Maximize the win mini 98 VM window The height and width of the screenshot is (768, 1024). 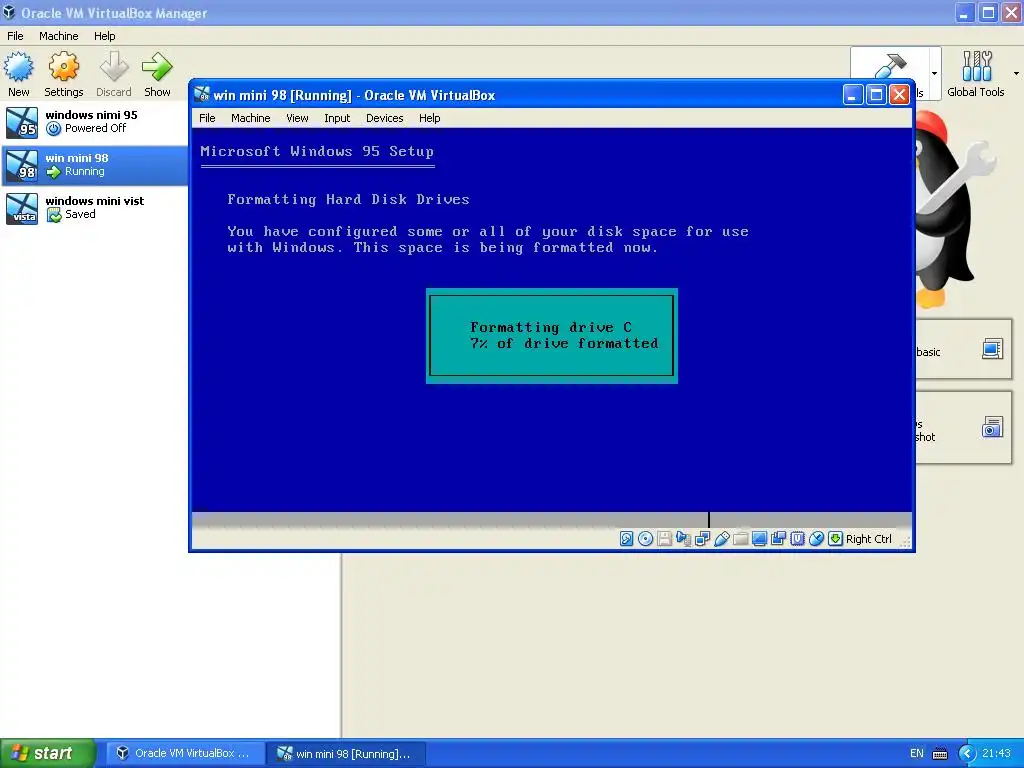tap(876, 95)
